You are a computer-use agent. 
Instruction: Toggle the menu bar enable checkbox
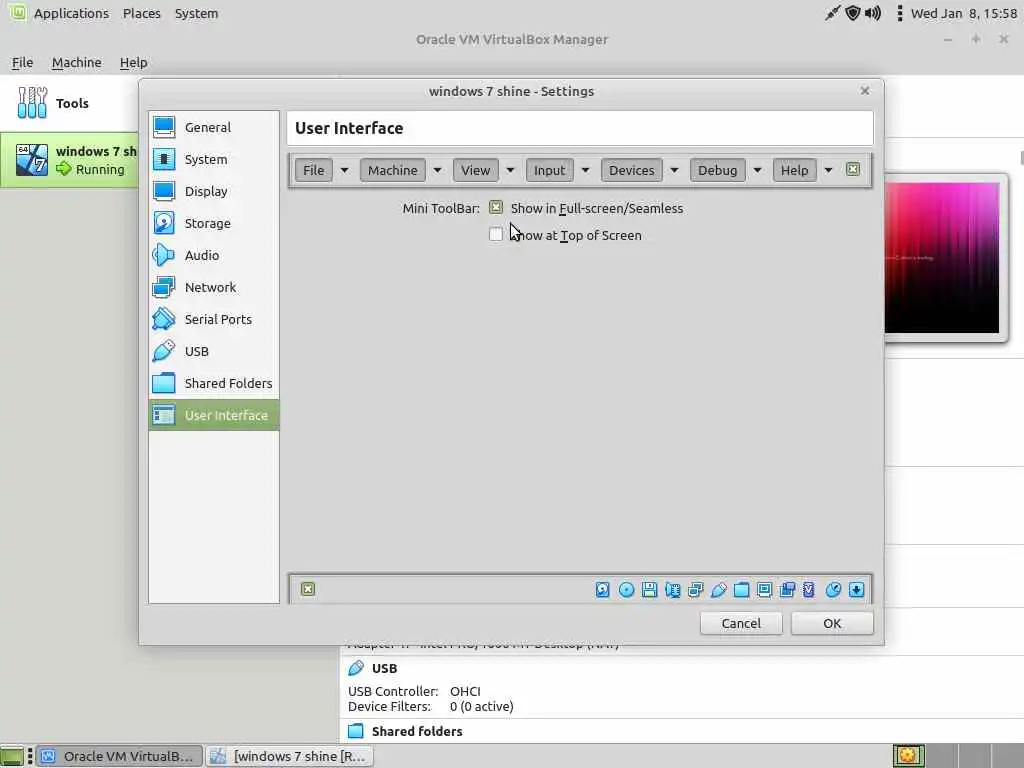tap(853, 169)
